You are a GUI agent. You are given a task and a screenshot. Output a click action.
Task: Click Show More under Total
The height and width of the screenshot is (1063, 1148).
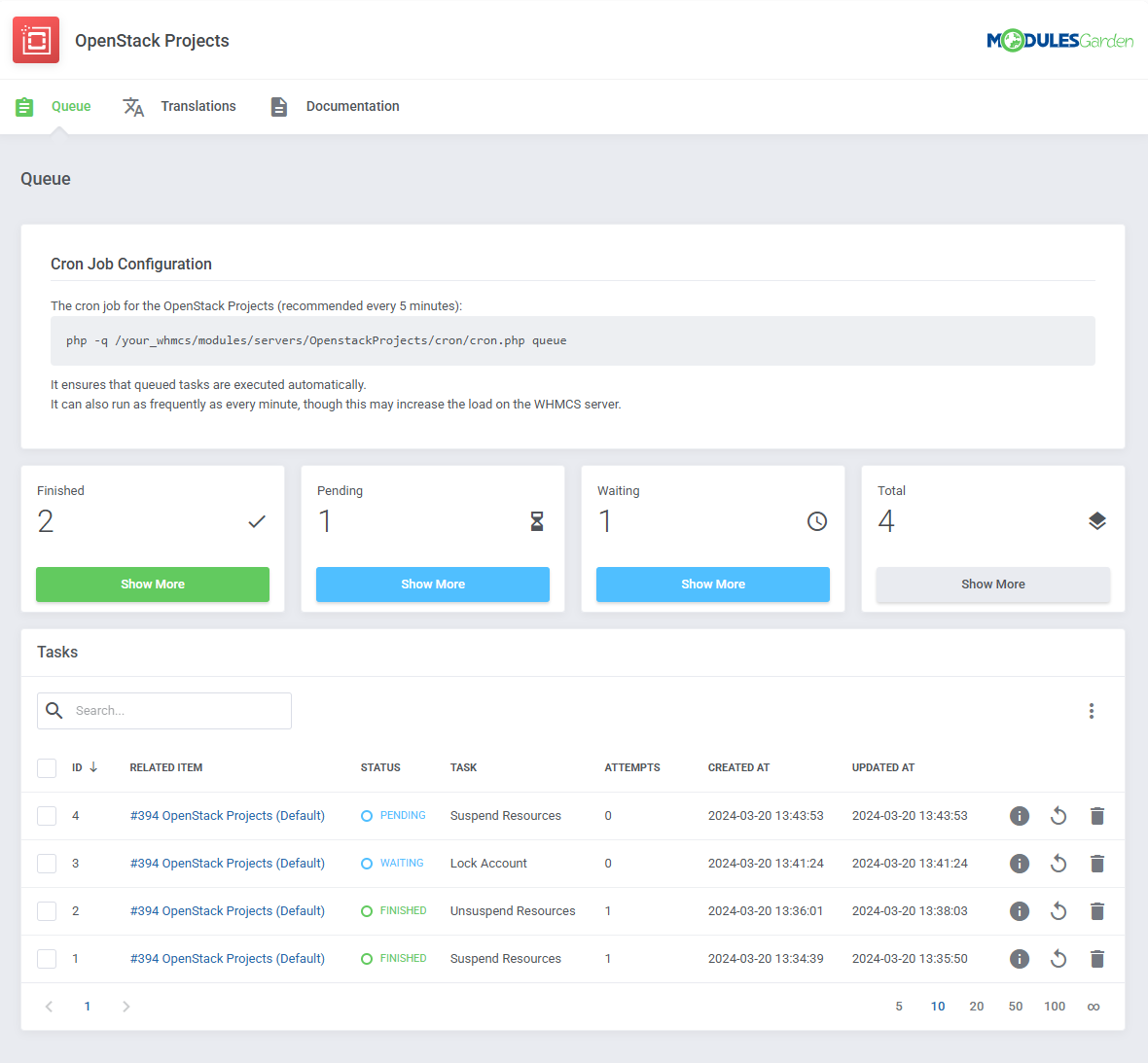tap(992, 585)
